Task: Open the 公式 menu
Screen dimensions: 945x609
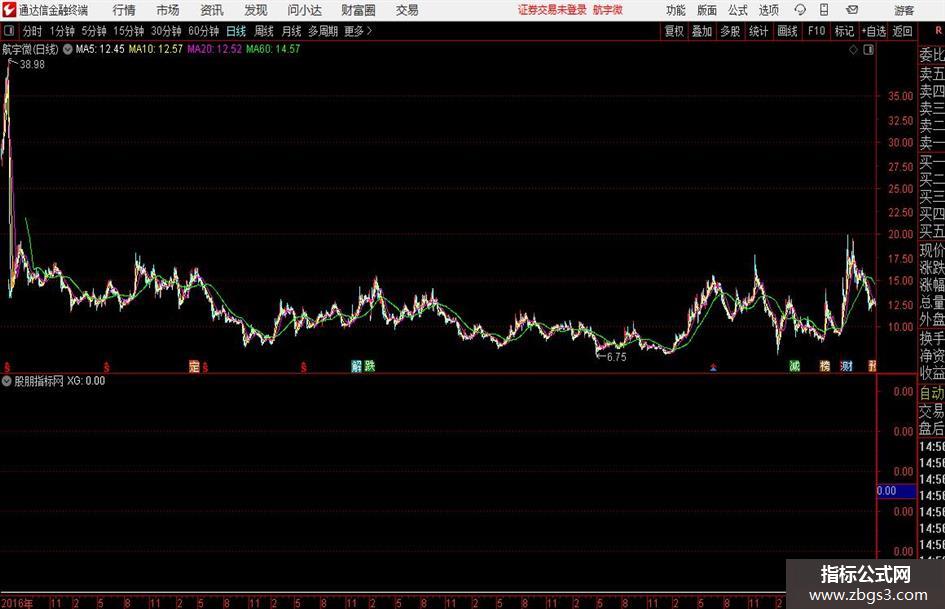Action: click(737, 10)
